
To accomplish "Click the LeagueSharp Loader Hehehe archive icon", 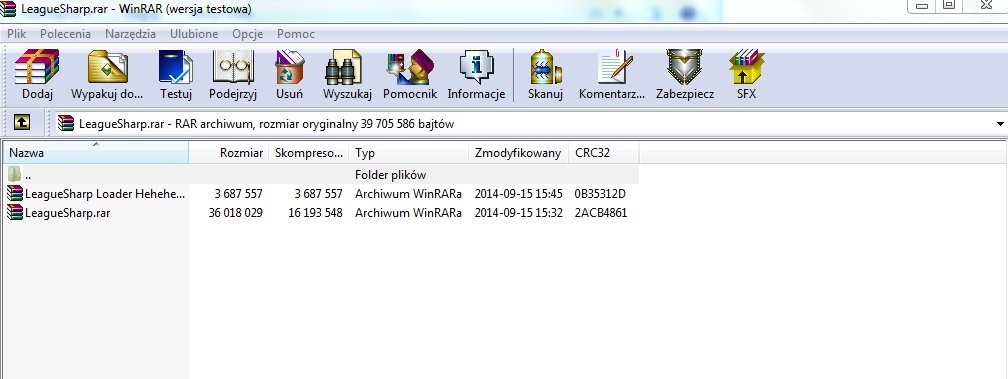I will pyautogui.click(x=14, y=193).
